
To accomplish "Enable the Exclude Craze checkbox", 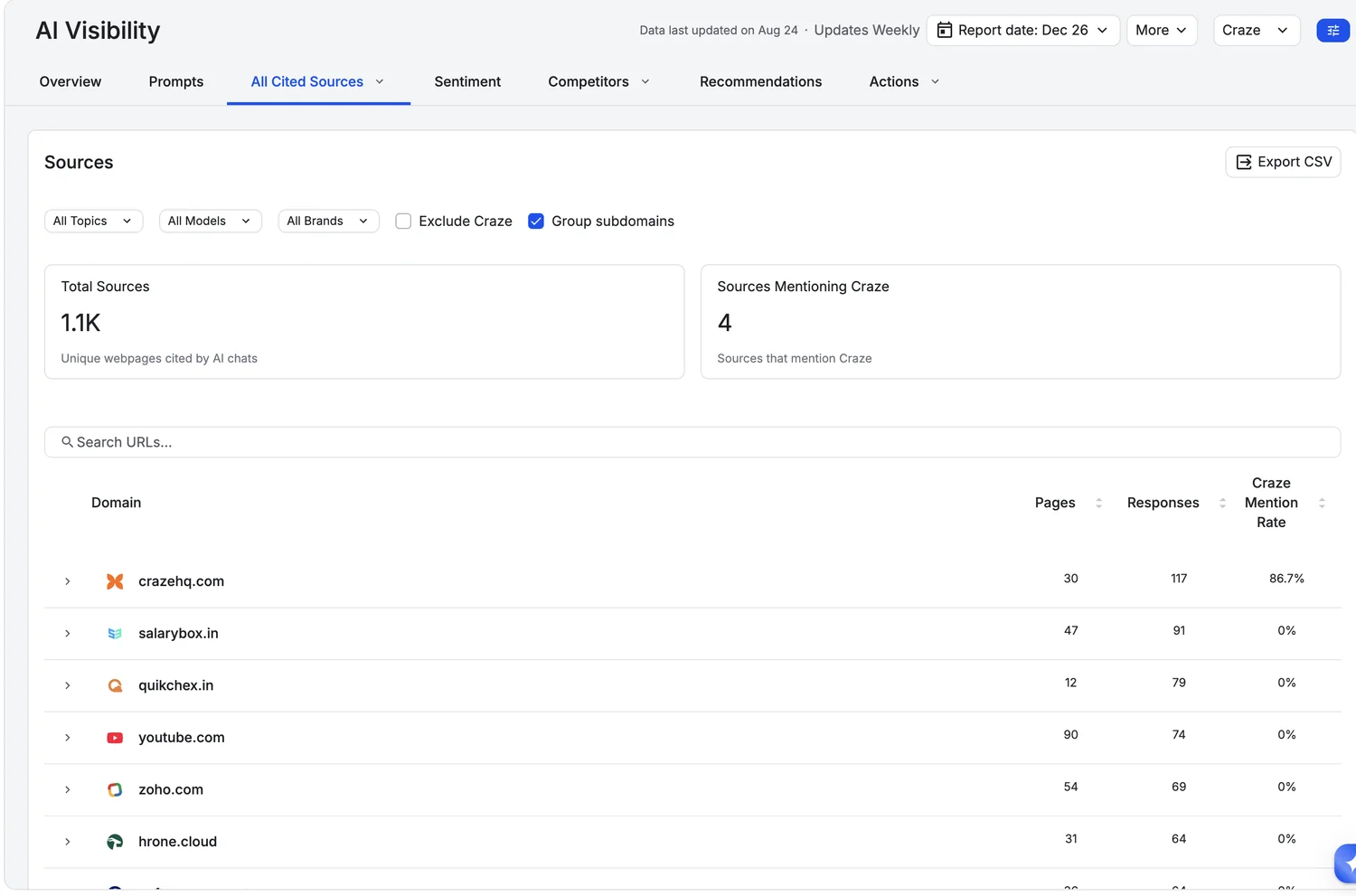I will click(x=403, y=222).
